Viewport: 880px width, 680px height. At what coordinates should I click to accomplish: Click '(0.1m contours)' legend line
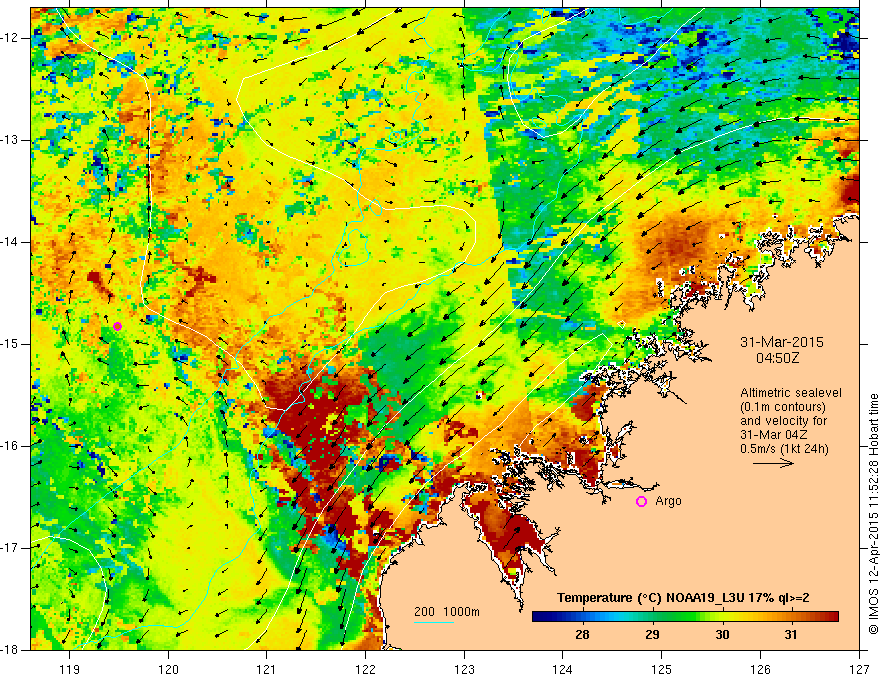coord(783,407)
